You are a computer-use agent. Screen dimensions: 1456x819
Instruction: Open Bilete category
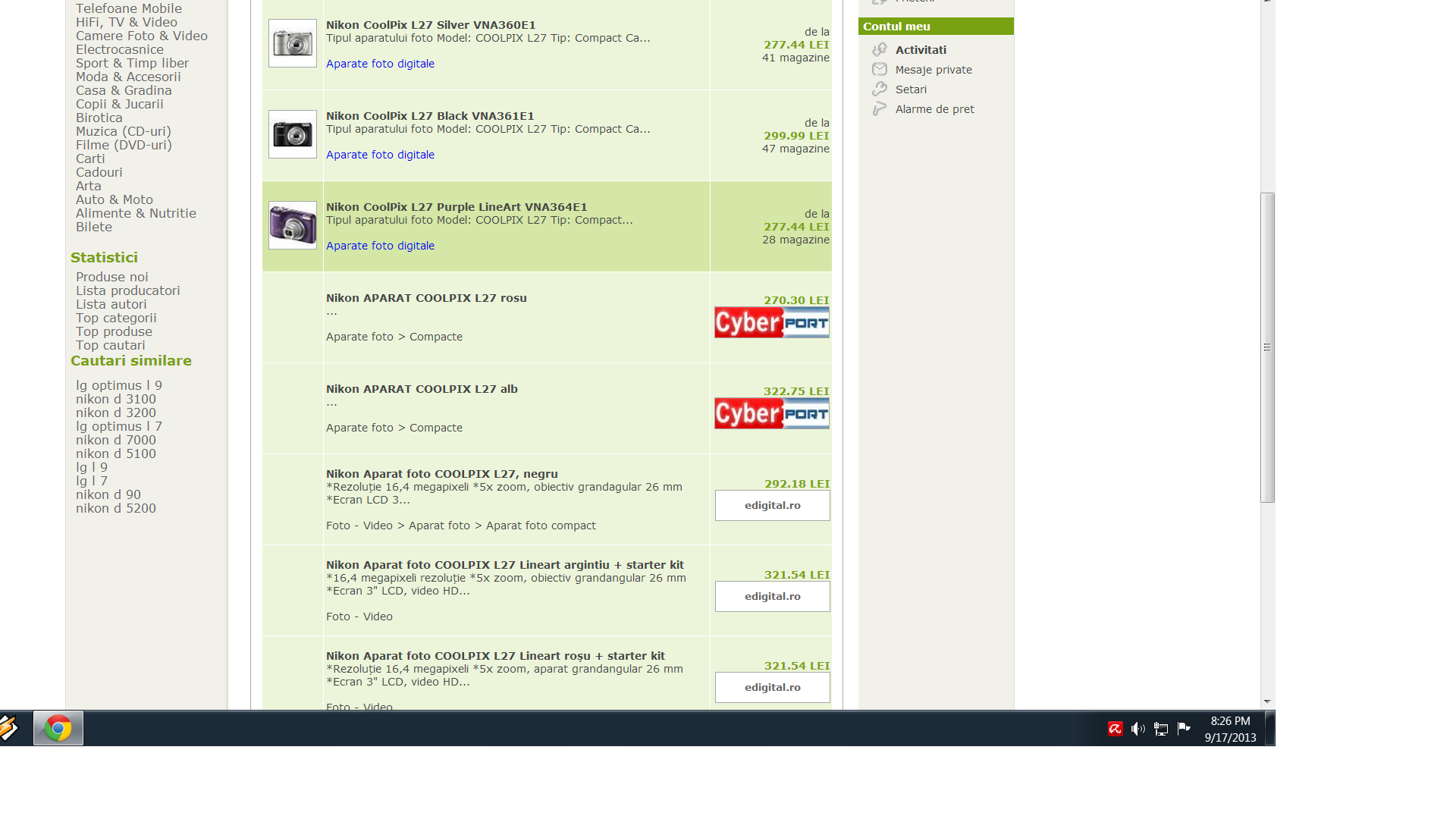pos(94,227)
